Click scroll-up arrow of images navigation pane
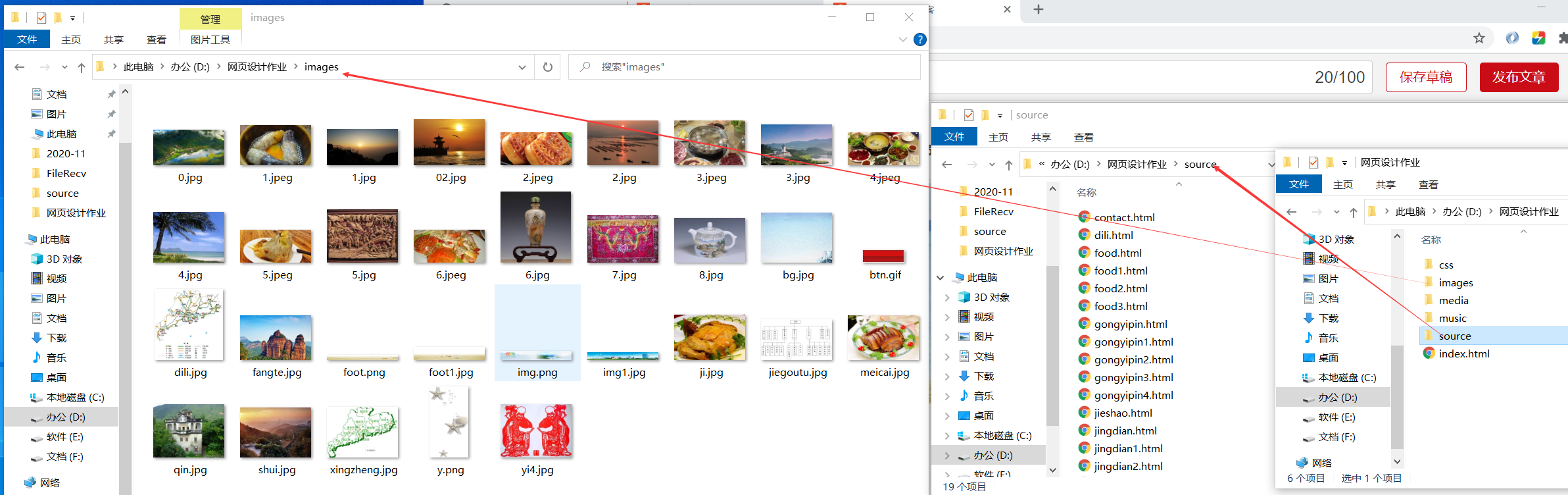This screenshot has height=495, width=1568. click(x=125, y=91)
